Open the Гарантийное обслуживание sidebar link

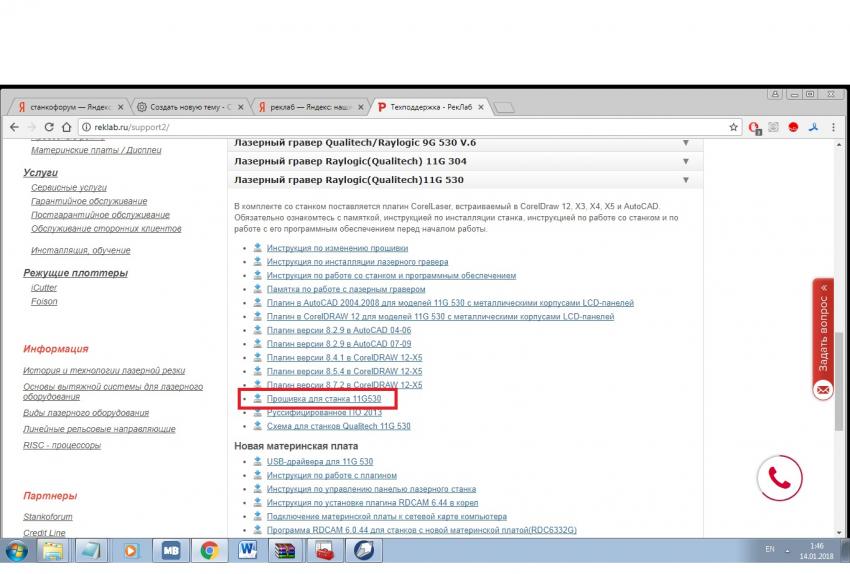89,201
